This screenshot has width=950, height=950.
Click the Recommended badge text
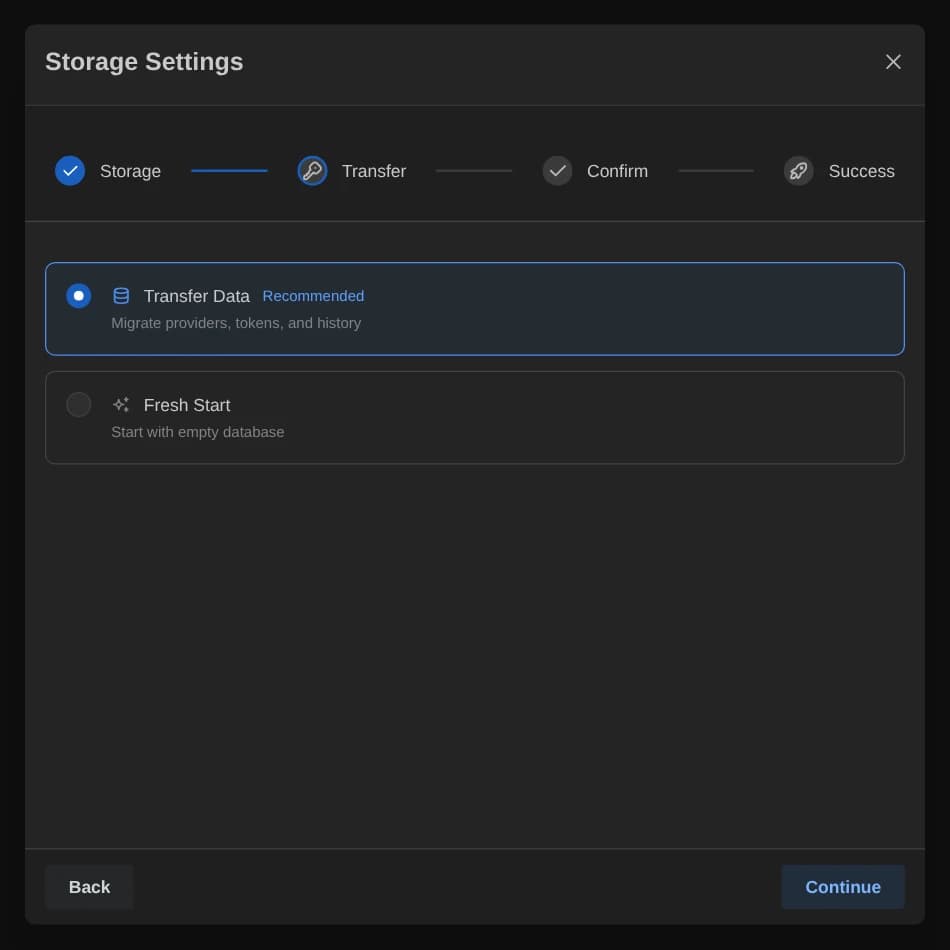313,296
